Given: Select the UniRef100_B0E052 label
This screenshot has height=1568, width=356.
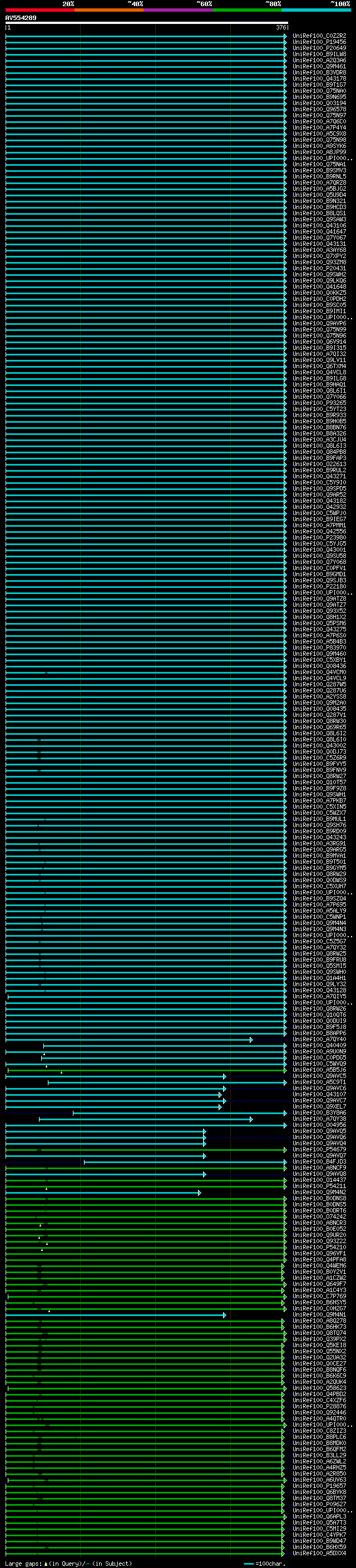Looking at the screenshot, I should (319, 1228).
